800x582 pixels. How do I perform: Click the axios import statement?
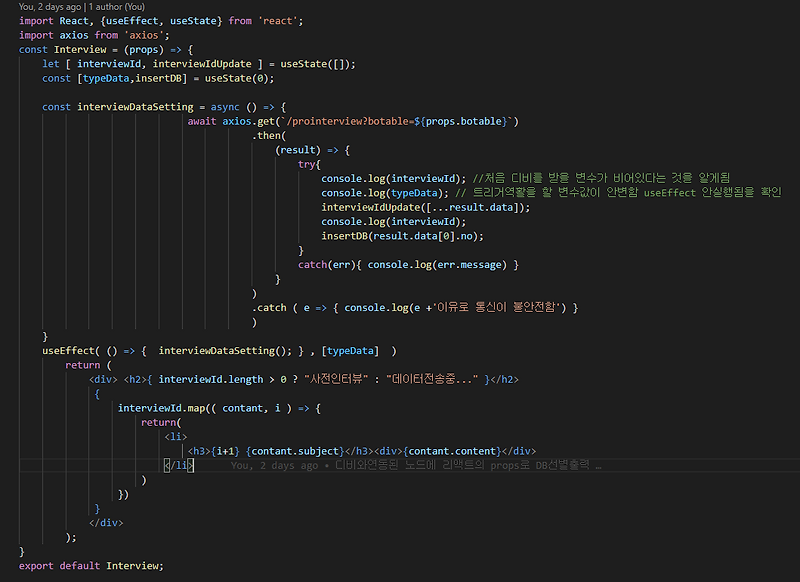pyautogui.click(x=85, y=35)
